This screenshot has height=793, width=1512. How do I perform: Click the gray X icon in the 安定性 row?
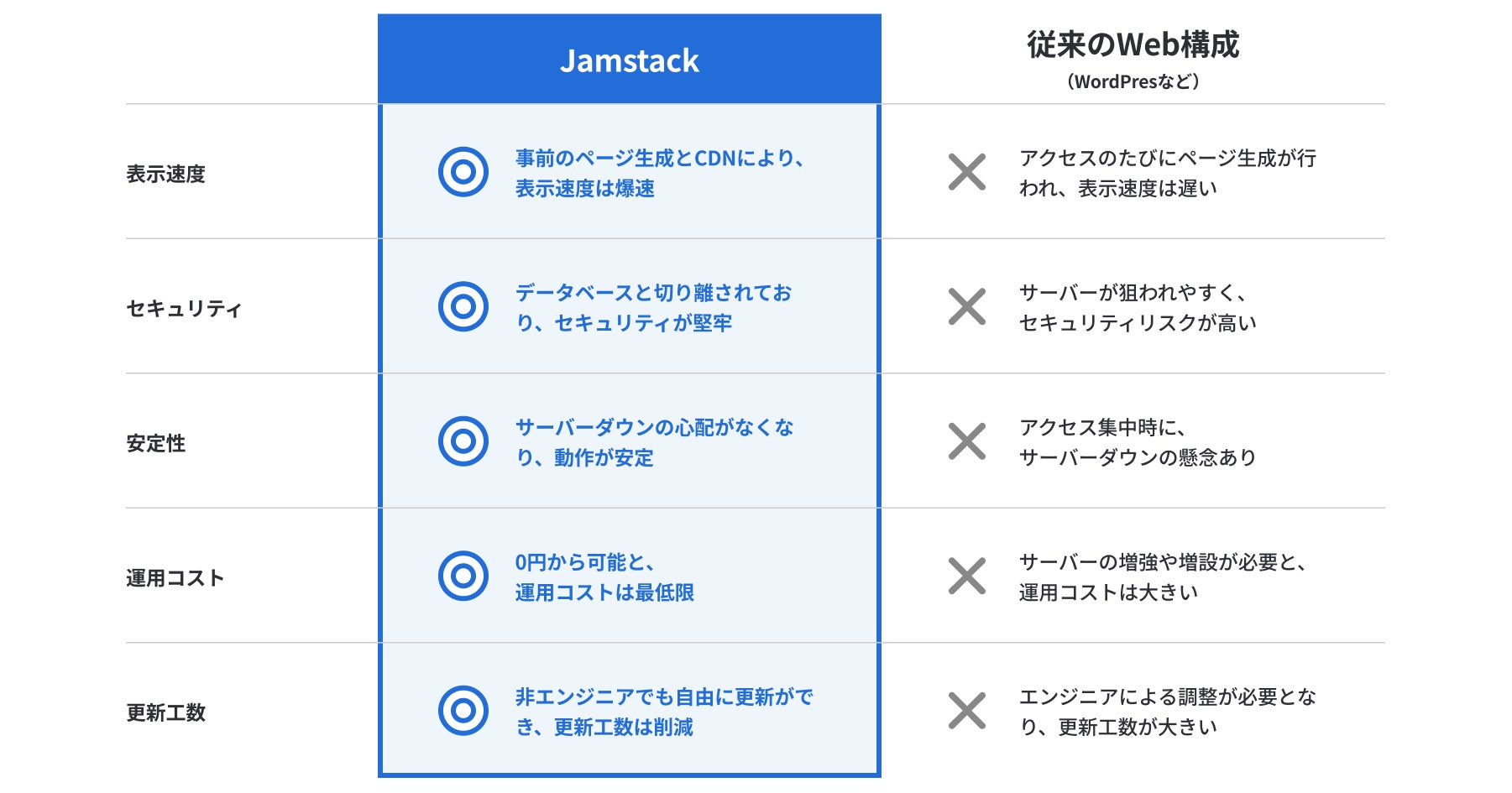point(966,441)
